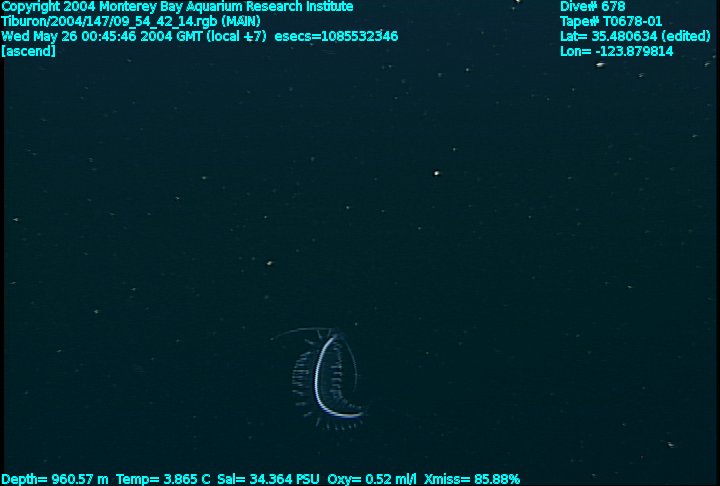Click the Dive# 678 label

tap(592, 7)
